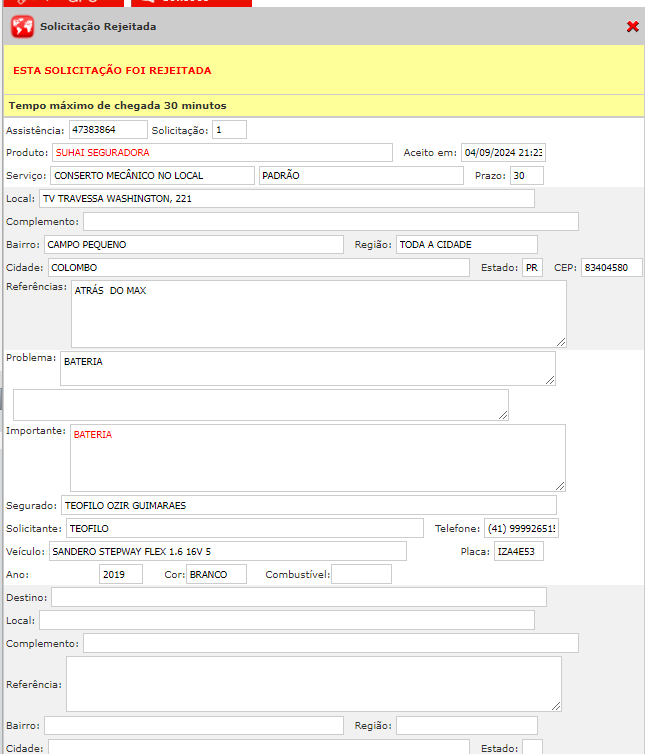The height and width of the screenshot is (754, 651).
Task: Click the Solicitação number field
Action: (229, 130)
